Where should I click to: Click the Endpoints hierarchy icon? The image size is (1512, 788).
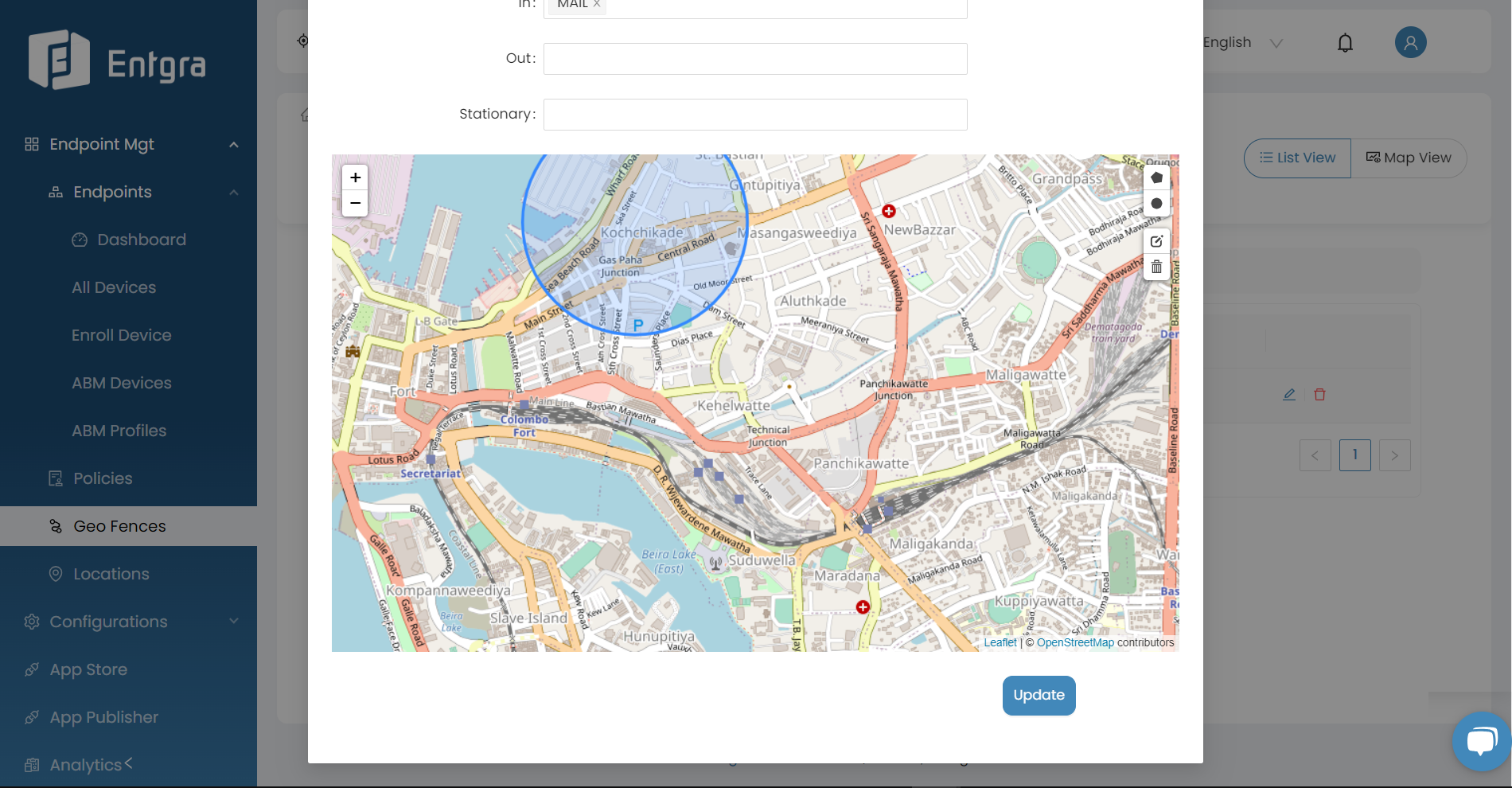56,192
